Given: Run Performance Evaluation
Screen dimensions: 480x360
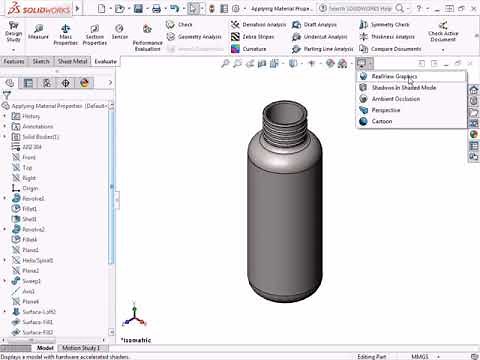Looking at the screenshot, I should click(x=147, y=38).
